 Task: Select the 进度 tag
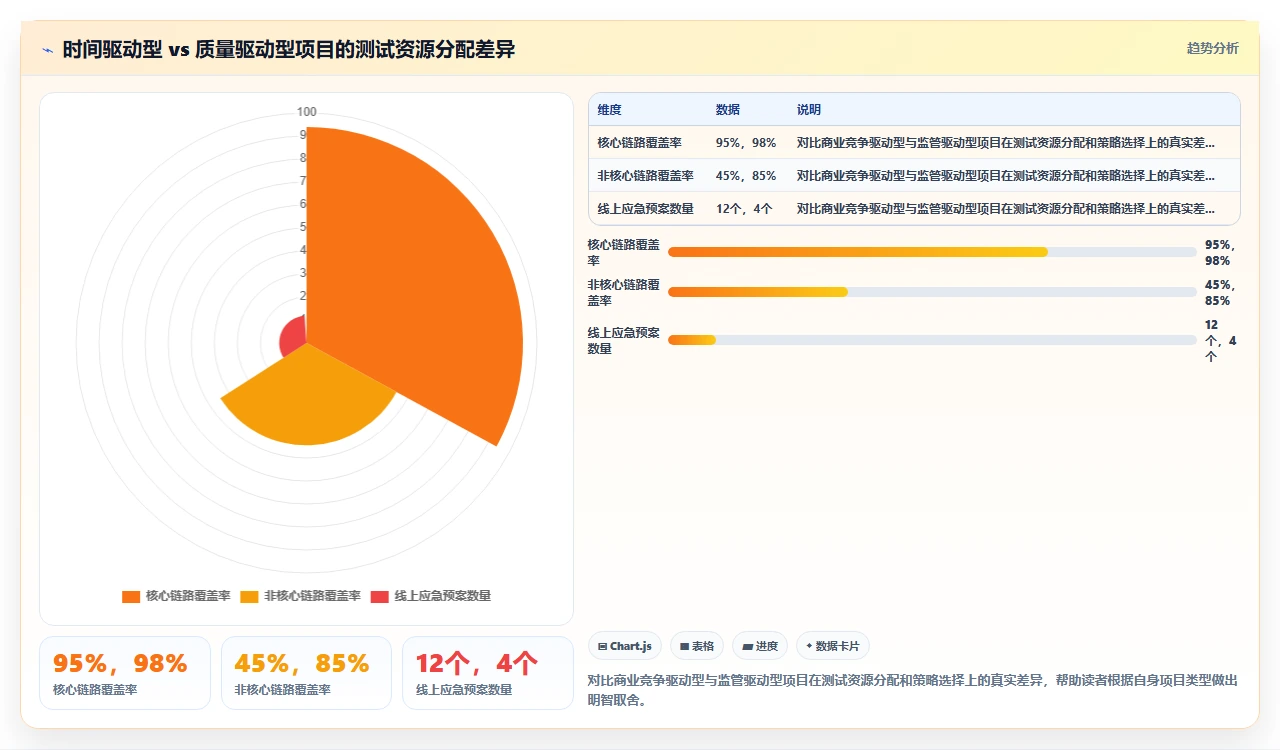click(x=760, y=646)
